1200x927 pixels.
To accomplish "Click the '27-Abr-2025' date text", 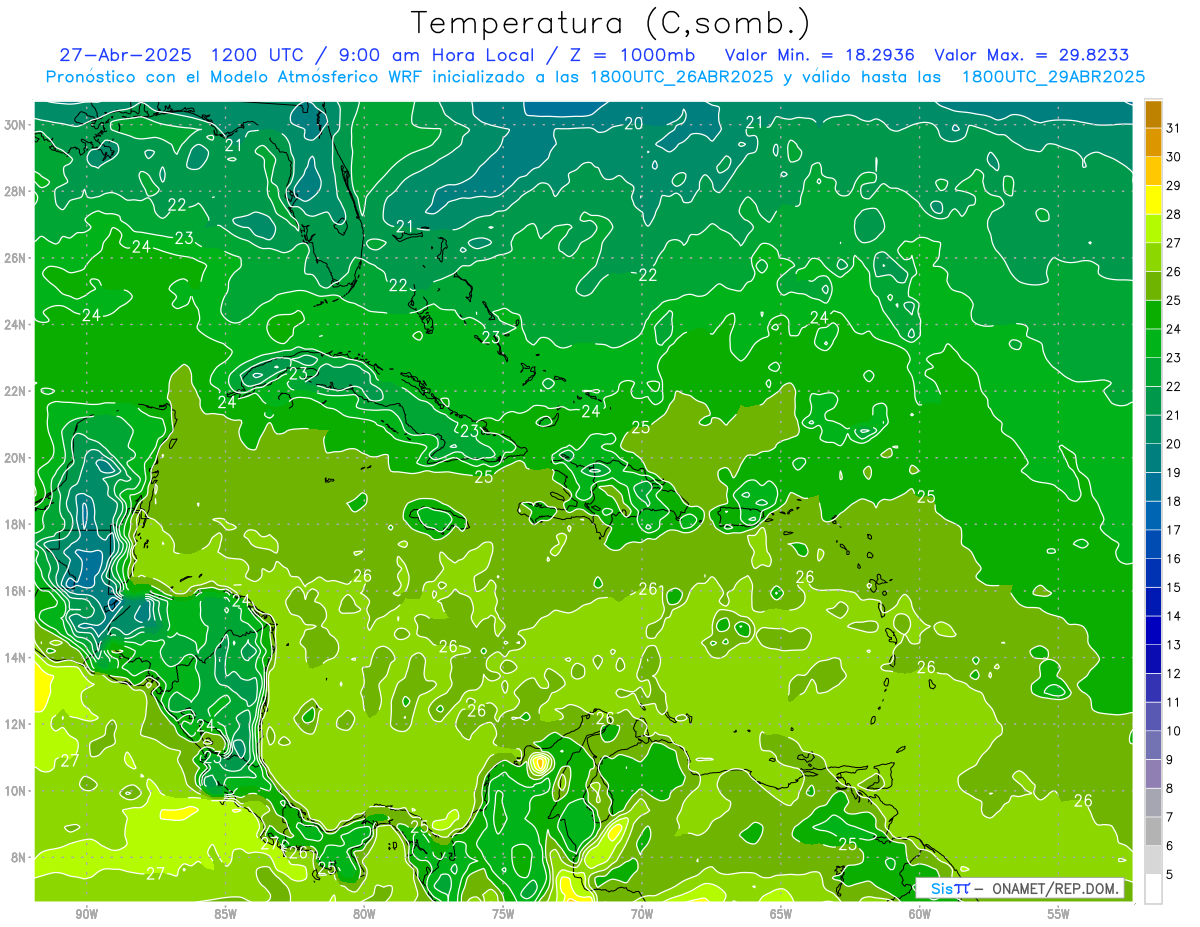I will pyautogui.click(x=125, y=55).
